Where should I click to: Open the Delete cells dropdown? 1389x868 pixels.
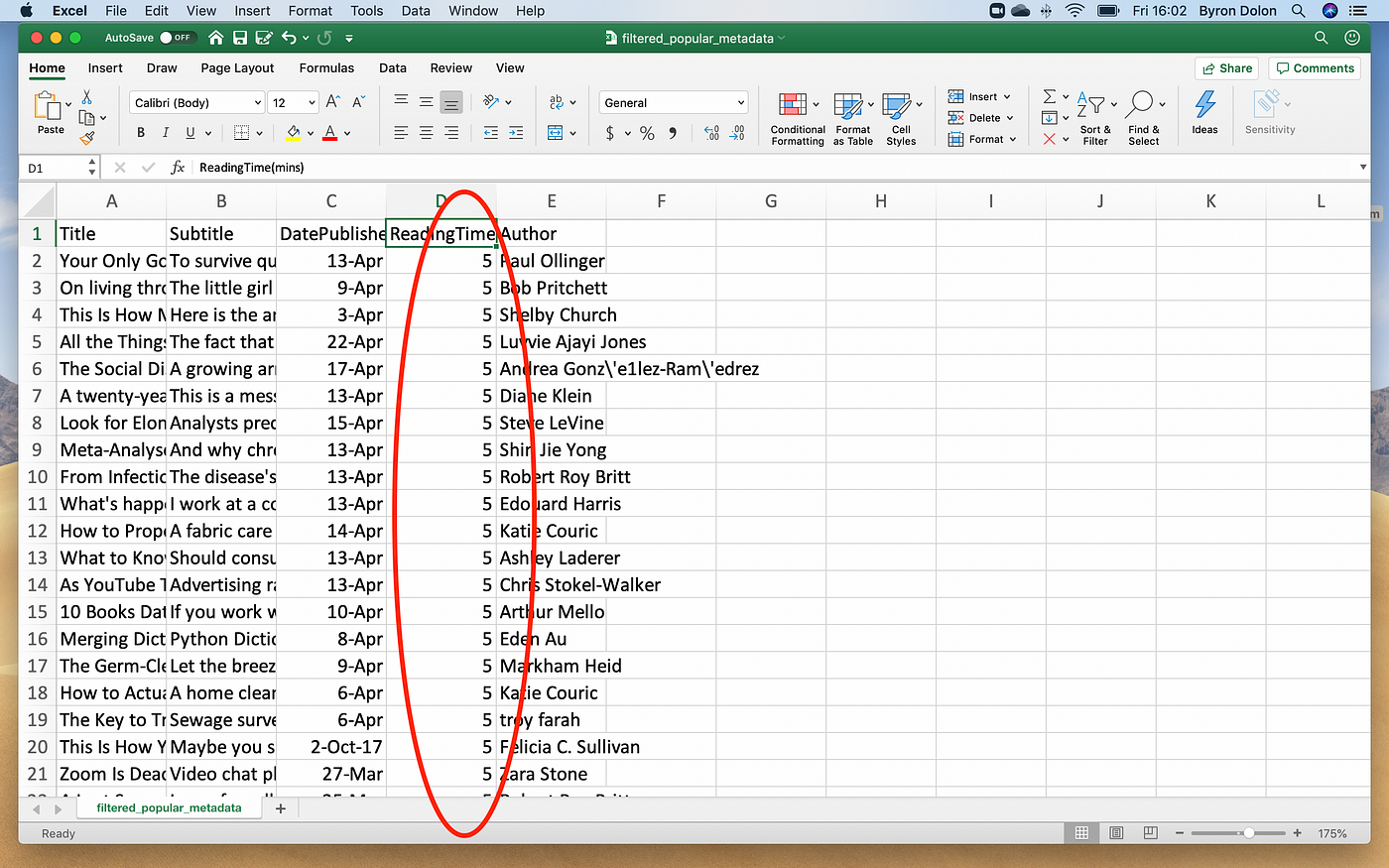981,118
